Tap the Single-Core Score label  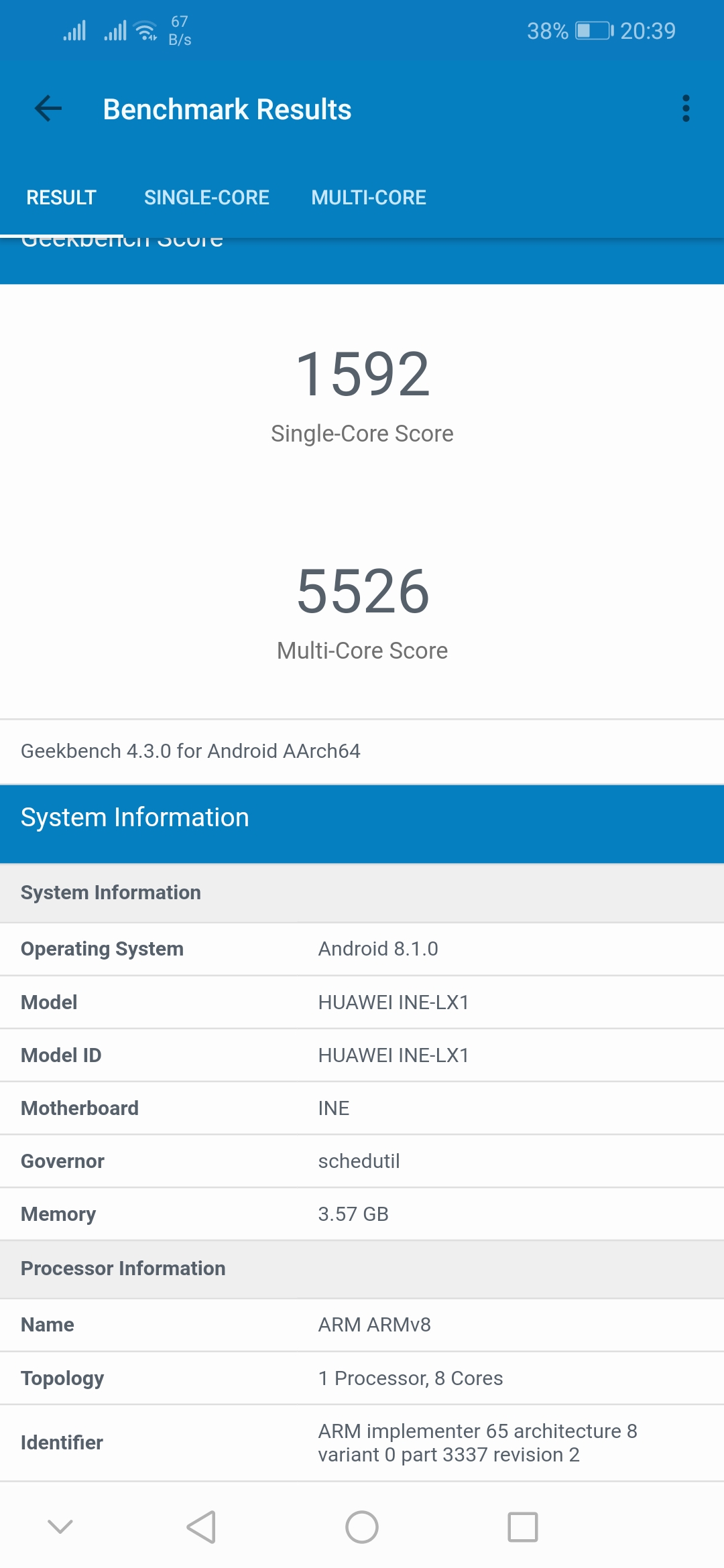click(362, 434)
